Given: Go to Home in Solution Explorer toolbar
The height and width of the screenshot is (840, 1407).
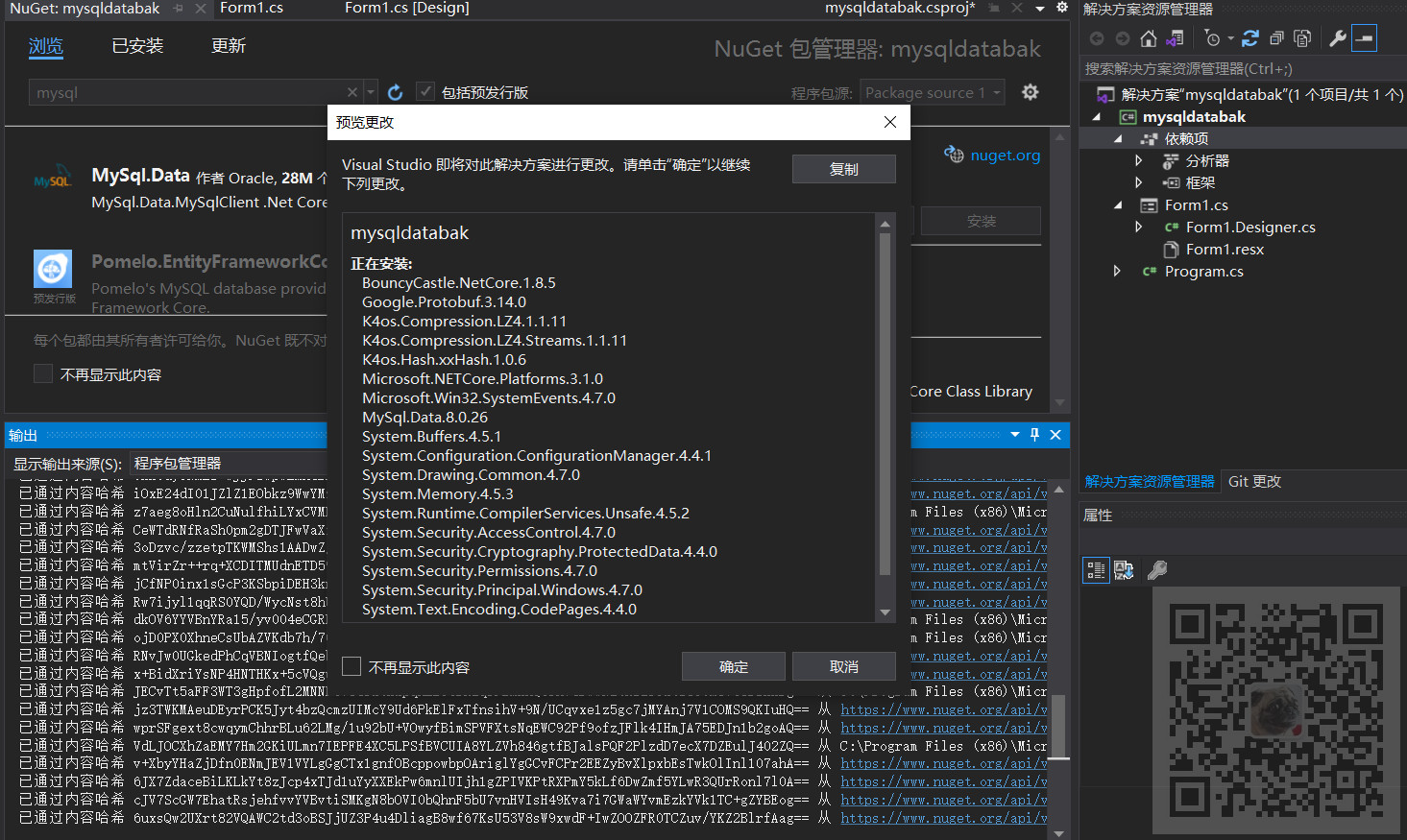Looking at the screenshot, I should click(x=1149, y=38).
